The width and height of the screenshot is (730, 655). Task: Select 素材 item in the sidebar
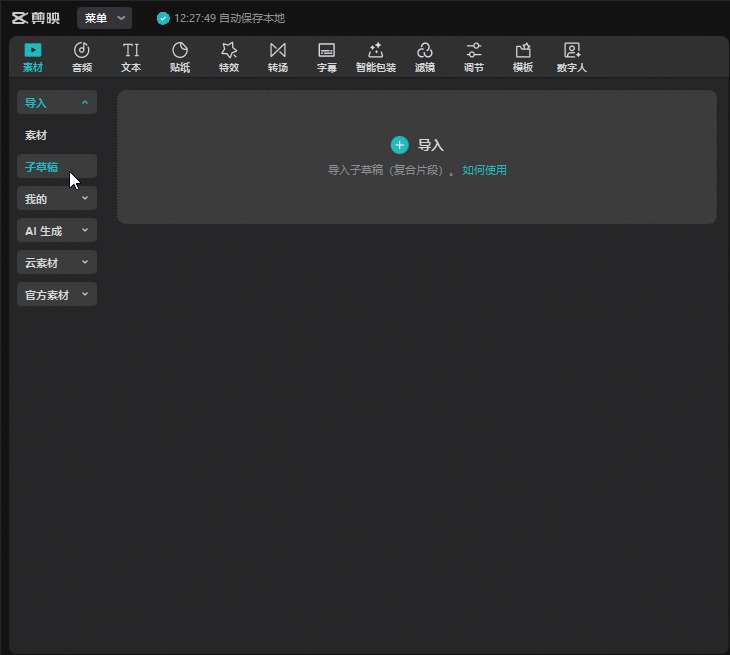[x=36, y=135]
